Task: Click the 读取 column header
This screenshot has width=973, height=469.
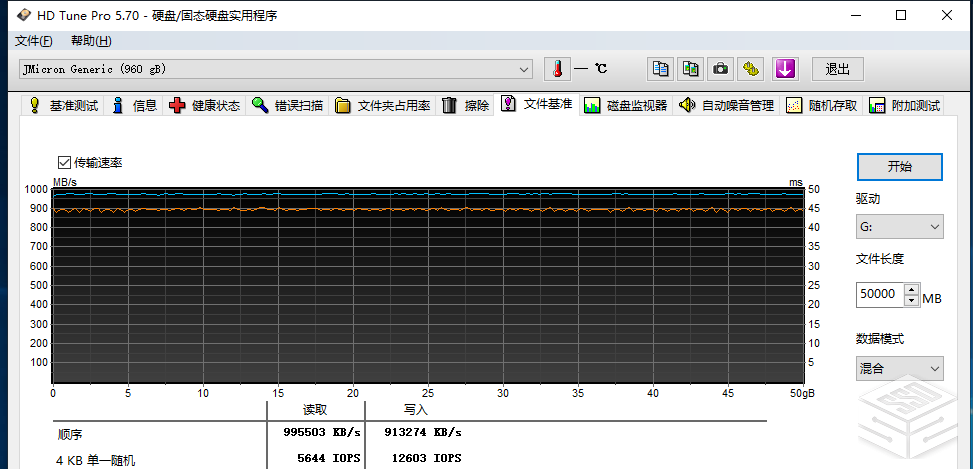Action: tap(315, 410)
